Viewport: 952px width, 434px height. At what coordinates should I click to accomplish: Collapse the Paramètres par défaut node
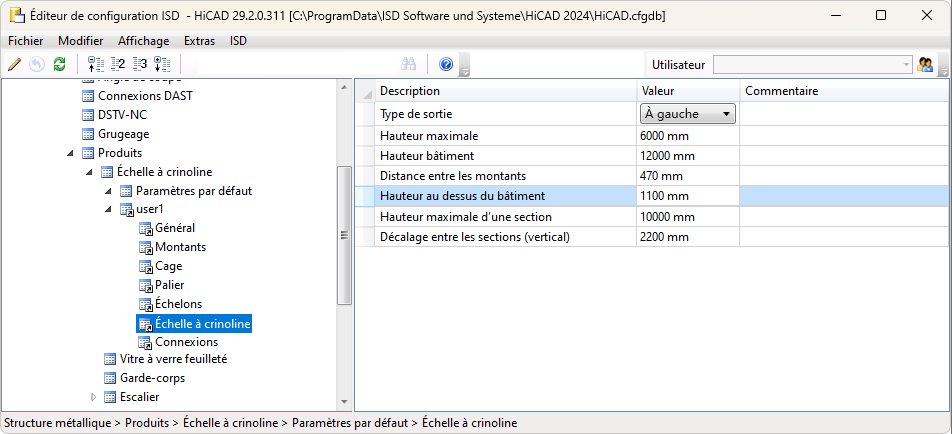[109, 191]
